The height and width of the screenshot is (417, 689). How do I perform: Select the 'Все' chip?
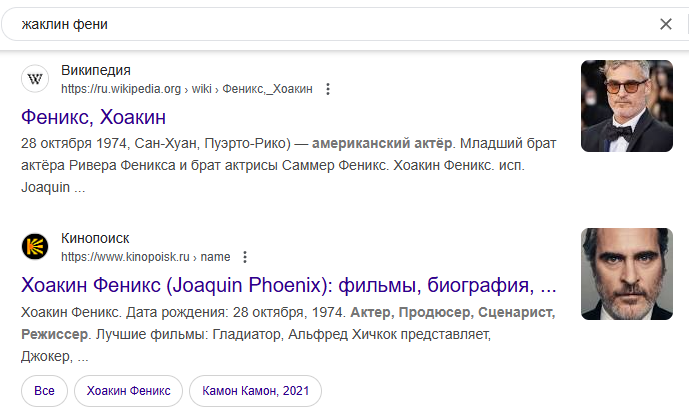tap(44, 391)
